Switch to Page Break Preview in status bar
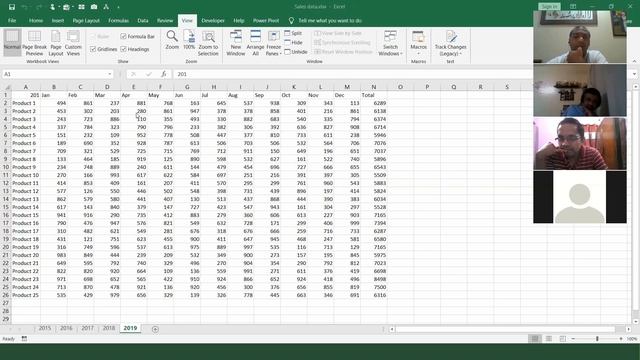The height and width of the screenshot is (360, 640). pos(562,339)
